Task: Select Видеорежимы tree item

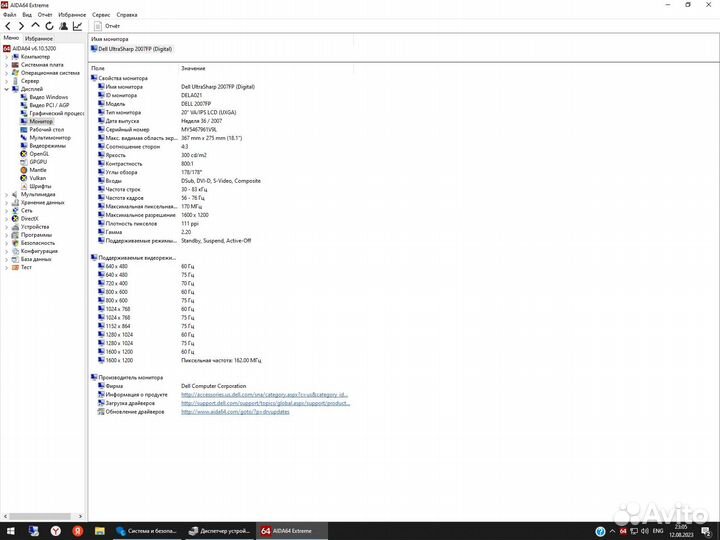Action: pos(43,146)
